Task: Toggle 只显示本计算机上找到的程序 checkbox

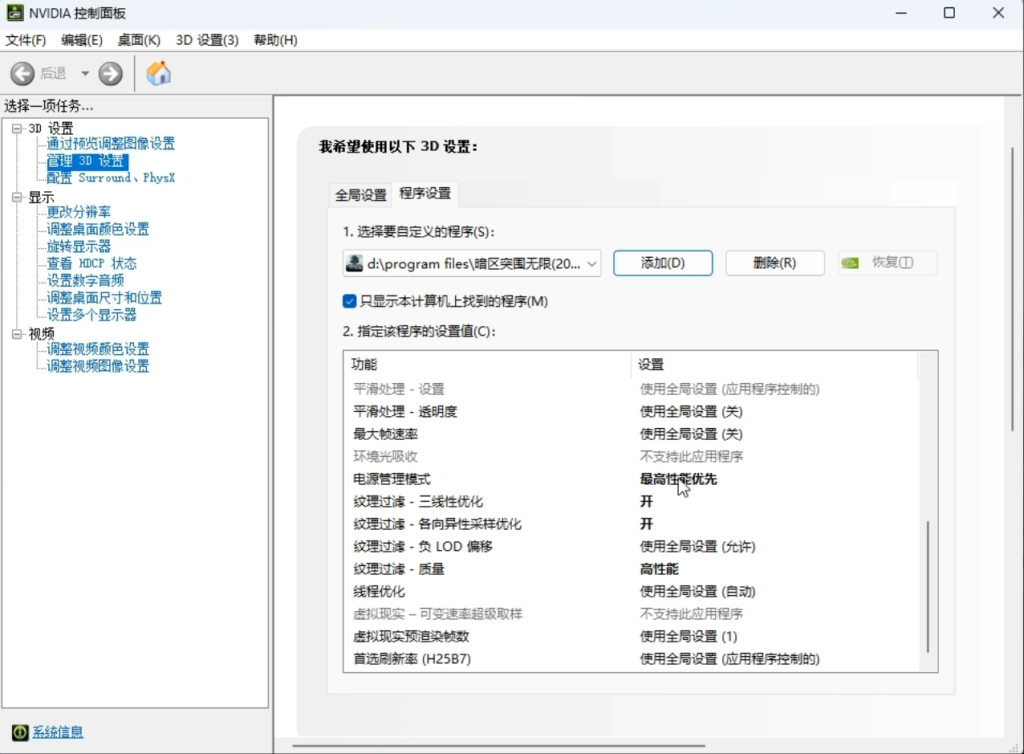Action: [349, 301]
